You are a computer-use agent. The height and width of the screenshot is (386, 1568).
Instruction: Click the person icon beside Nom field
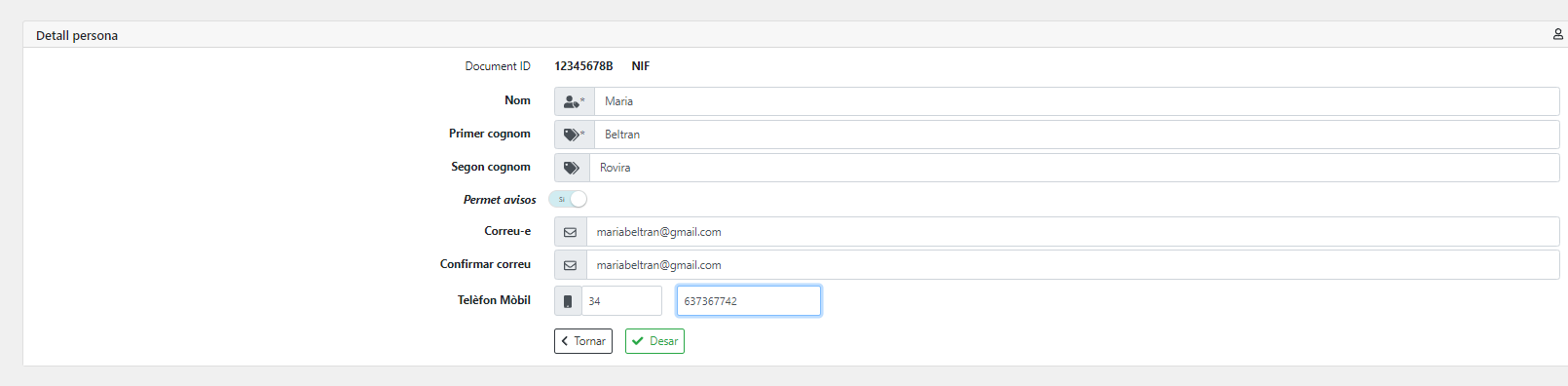pos(575,101)
